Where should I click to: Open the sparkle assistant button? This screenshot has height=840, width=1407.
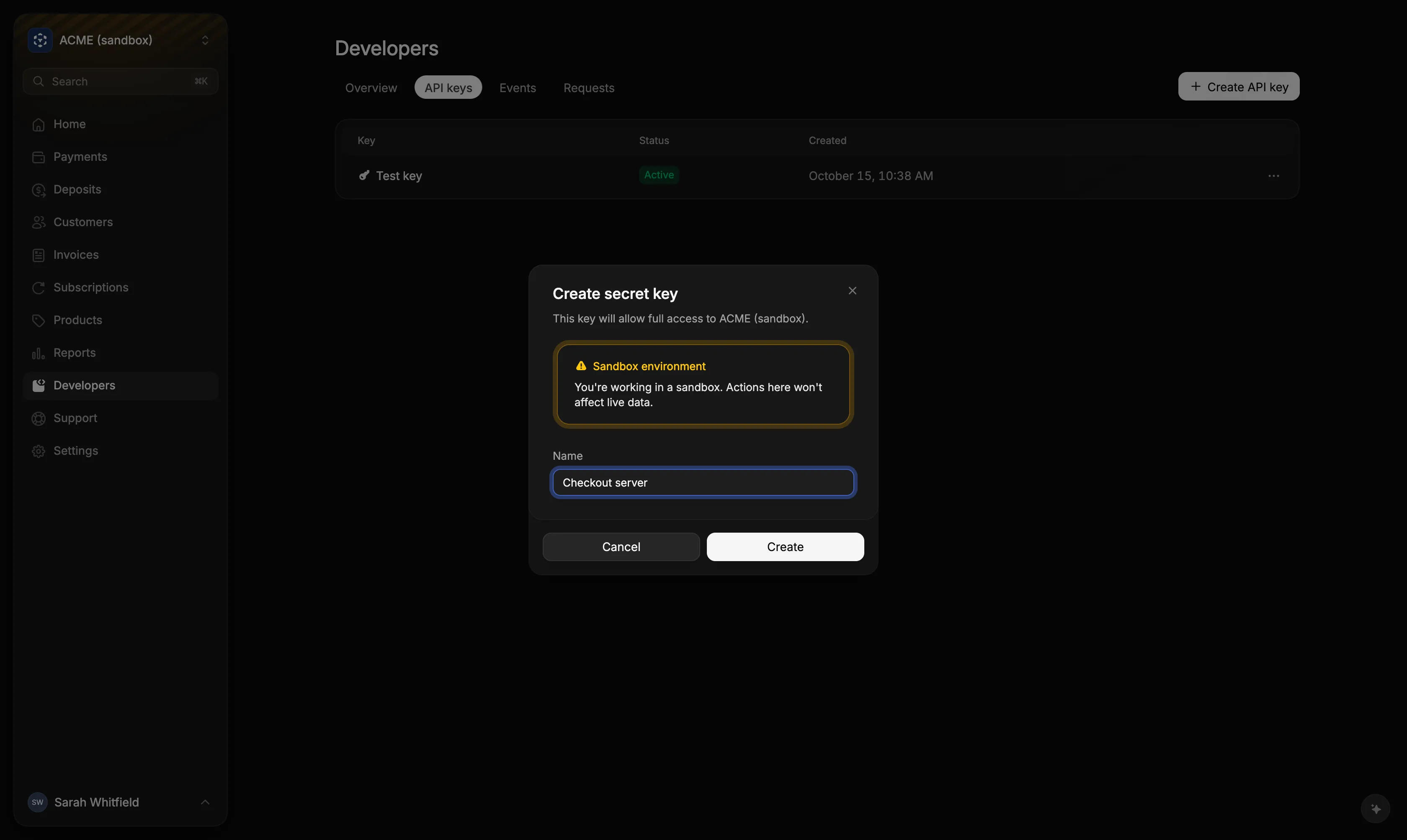[1375, 809]
